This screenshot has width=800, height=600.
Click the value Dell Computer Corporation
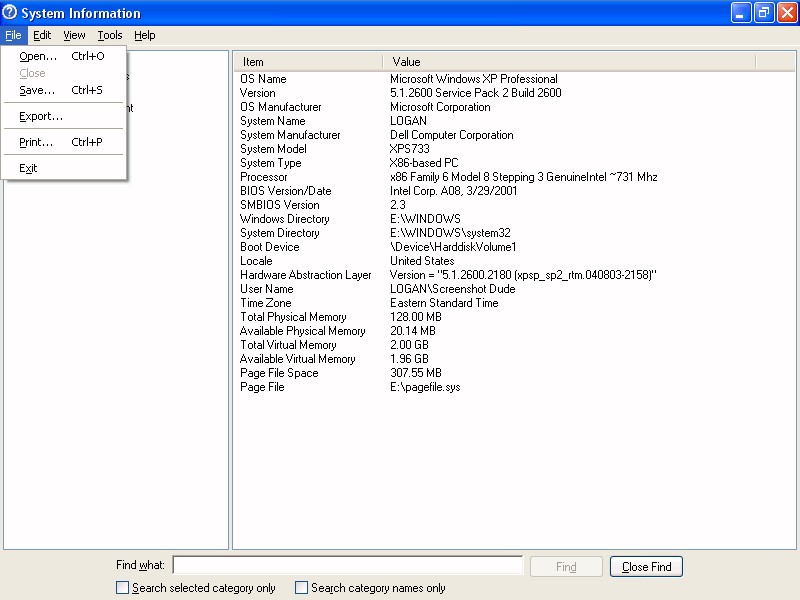tap(452, 135)
